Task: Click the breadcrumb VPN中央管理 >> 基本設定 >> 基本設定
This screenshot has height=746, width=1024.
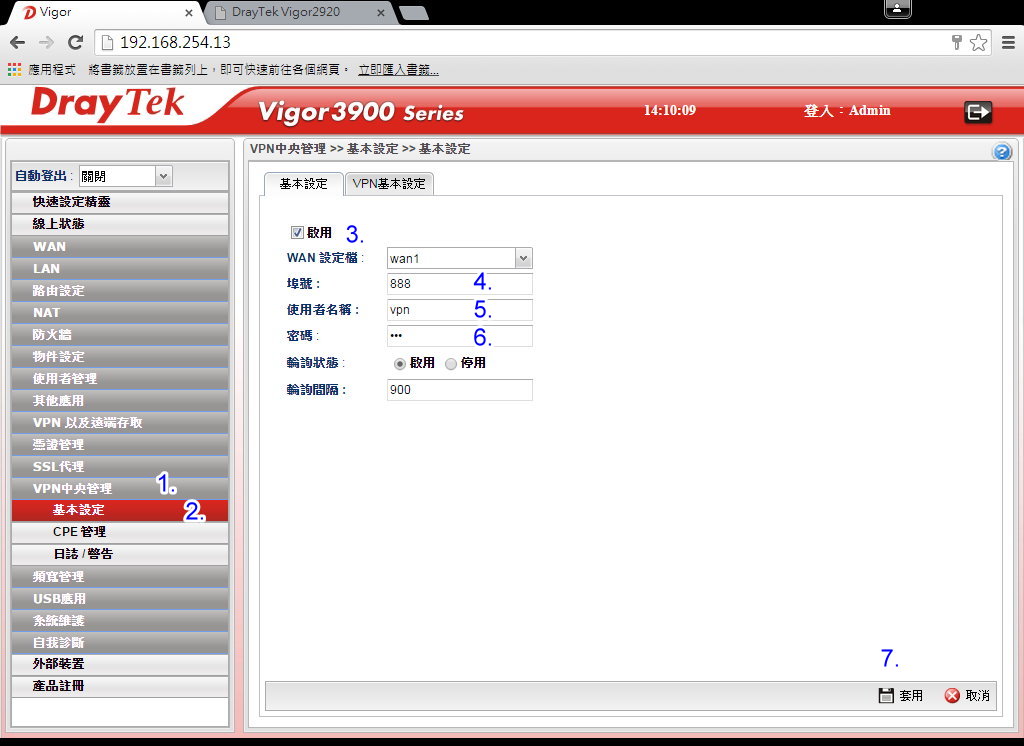Action: coord(360,149)
